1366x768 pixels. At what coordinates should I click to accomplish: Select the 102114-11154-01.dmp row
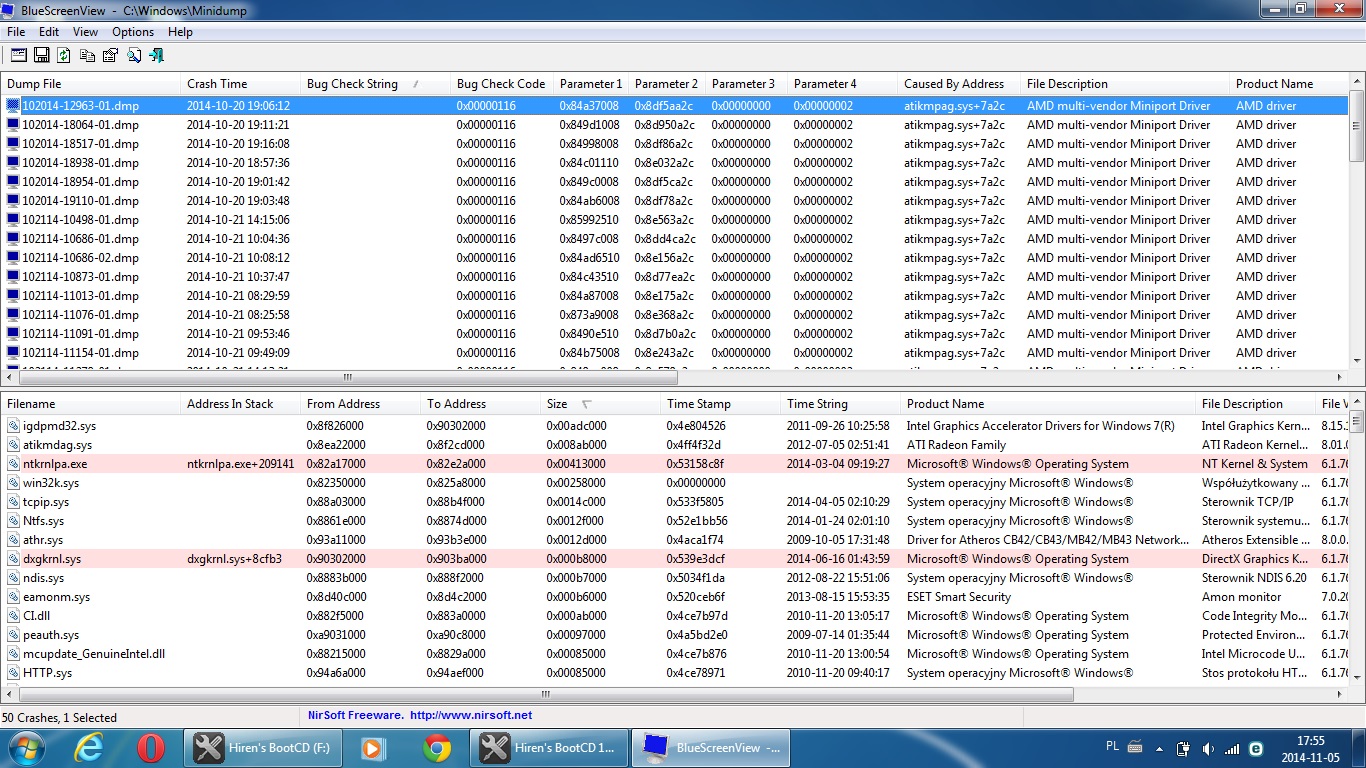pos(675,353)
